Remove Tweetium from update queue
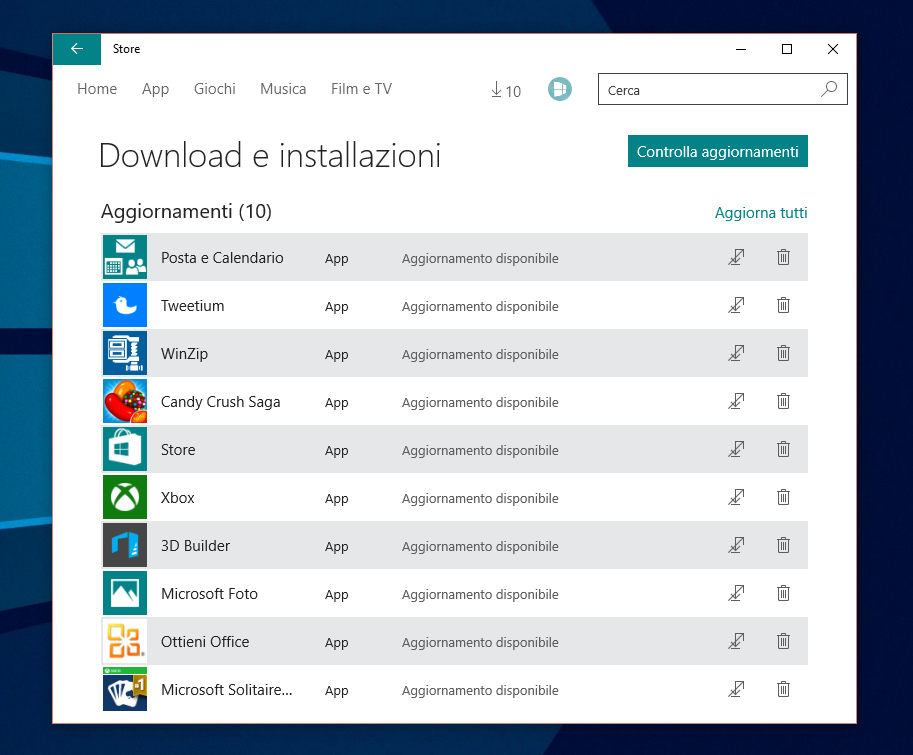Viewport: 913px width, 755px height. click(783, 305)
